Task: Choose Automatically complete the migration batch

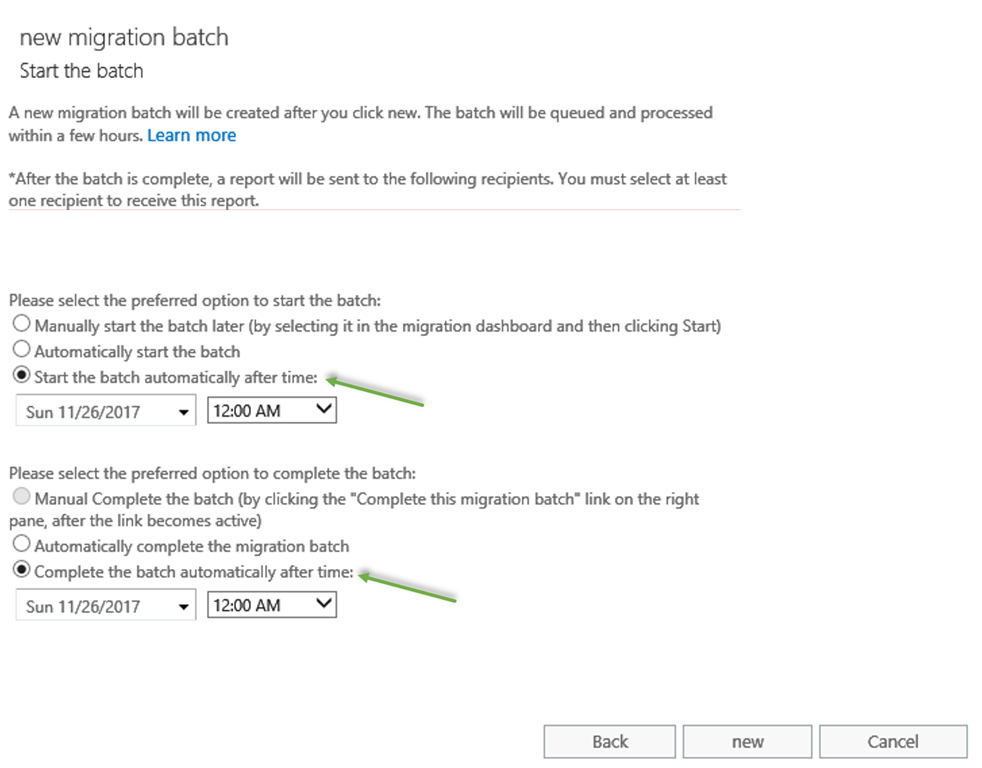Action: [21, 546]
